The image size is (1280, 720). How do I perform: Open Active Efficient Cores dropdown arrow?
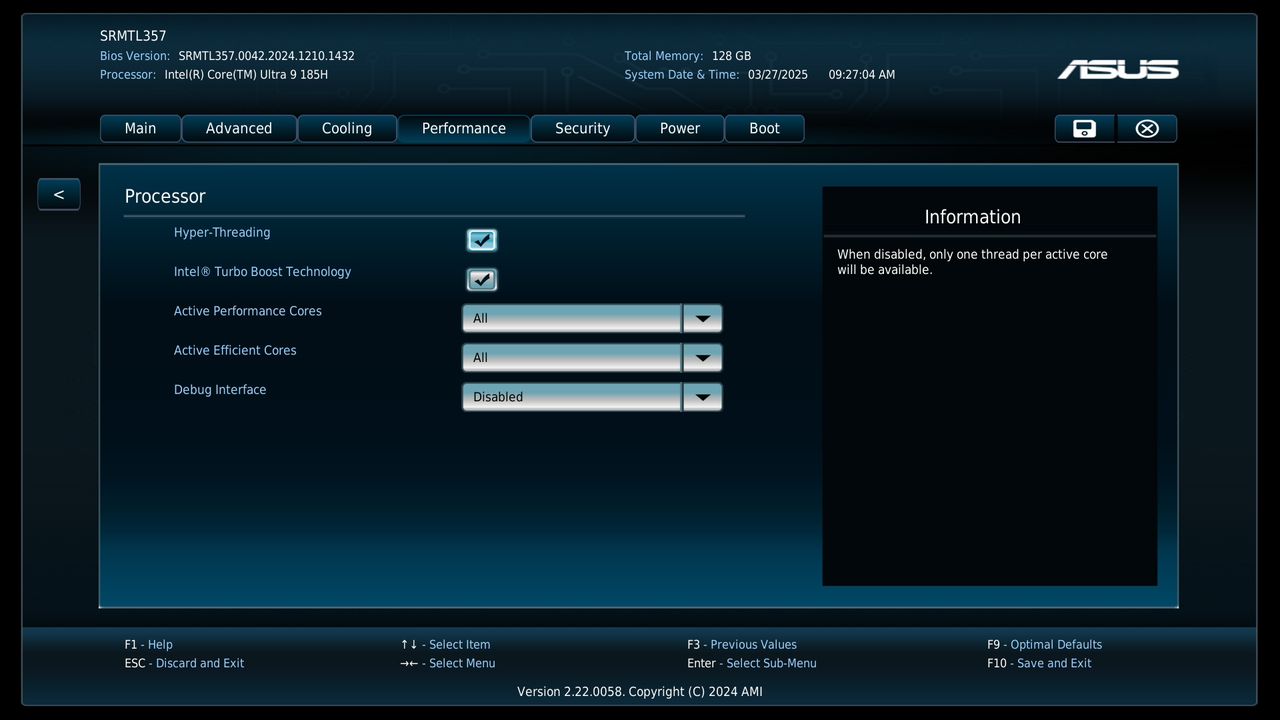coord(702,357)
